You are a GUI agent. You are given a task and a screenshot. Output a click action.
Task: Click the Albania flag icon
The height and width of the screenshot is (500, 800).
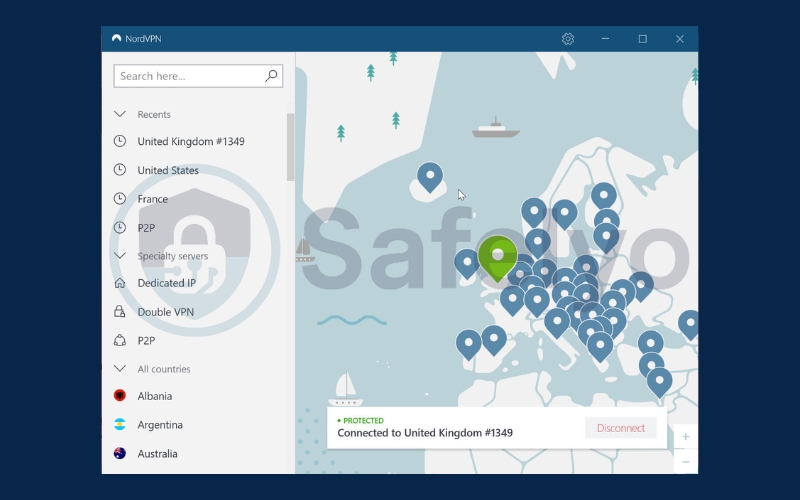[x=120, y=395]
